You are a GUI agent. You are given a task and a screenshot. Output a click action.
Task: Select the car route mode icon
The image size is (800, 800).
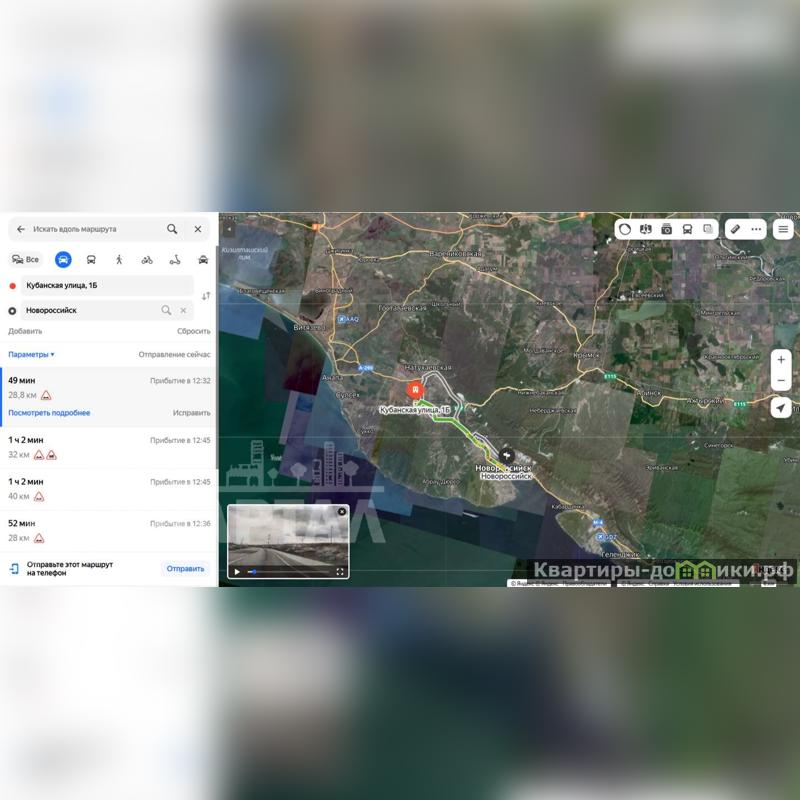click(63, 259)
